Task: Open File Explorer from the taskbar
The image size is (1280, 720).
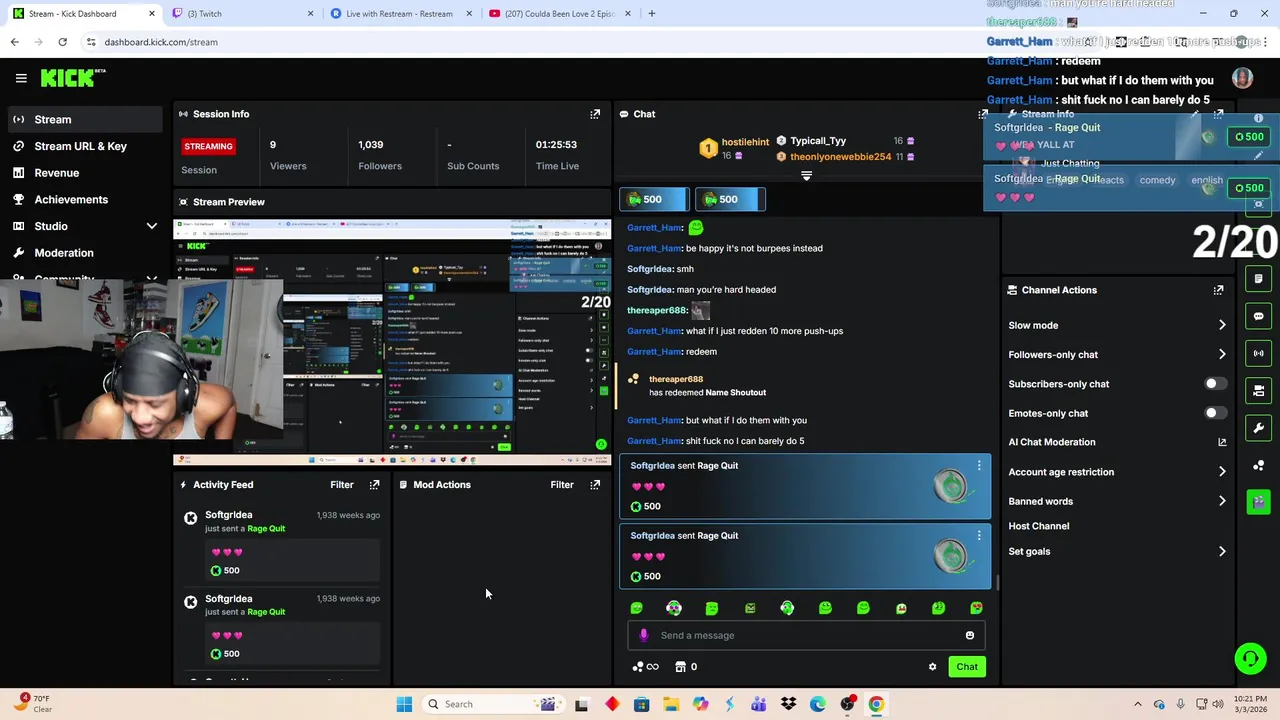Action: tap(670, 704)
